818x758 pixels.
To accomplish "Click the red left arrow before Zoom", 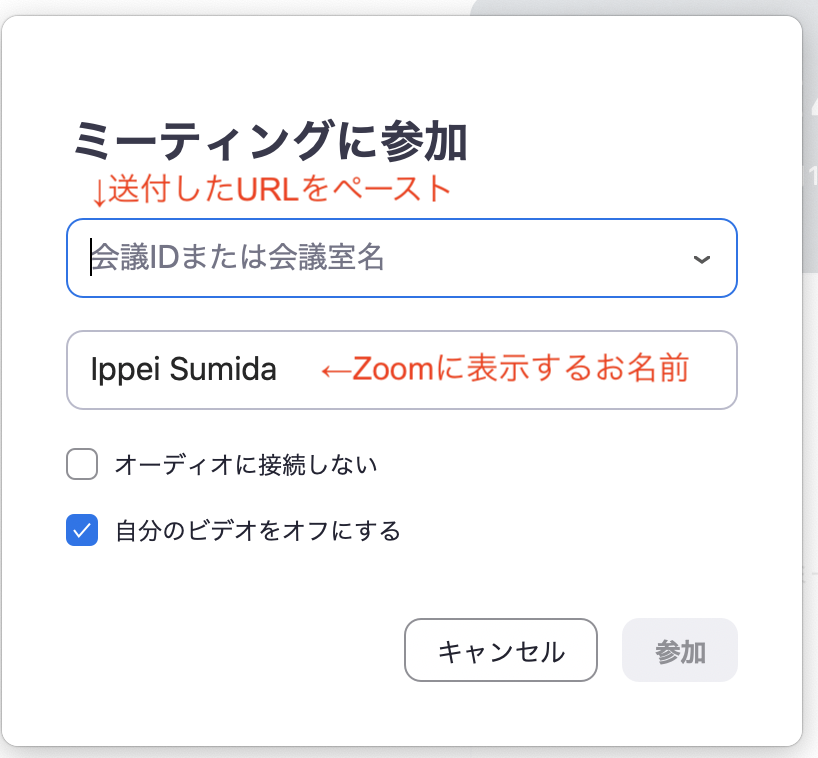I will (336, 371).
